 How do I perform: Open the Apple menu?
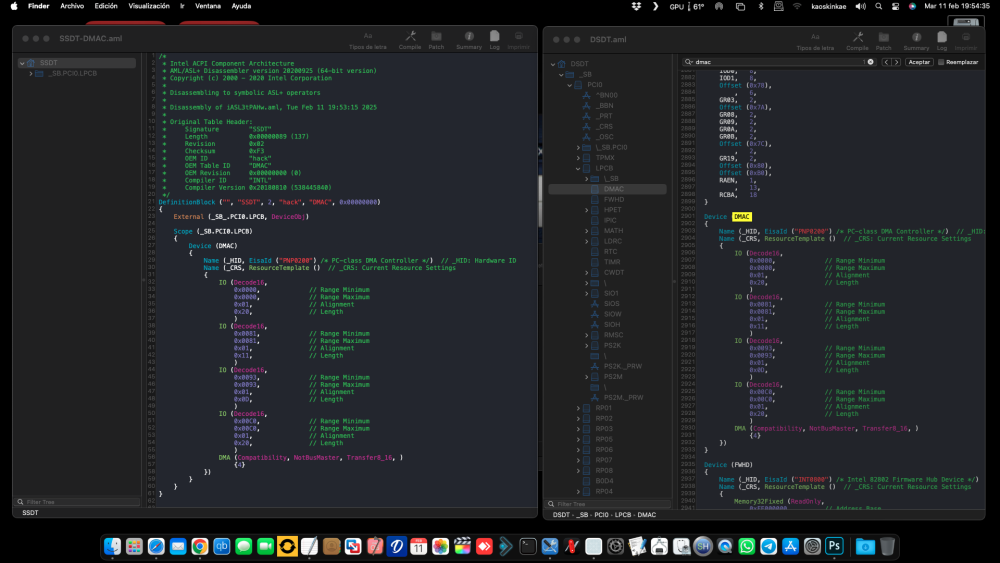(14, 6)
